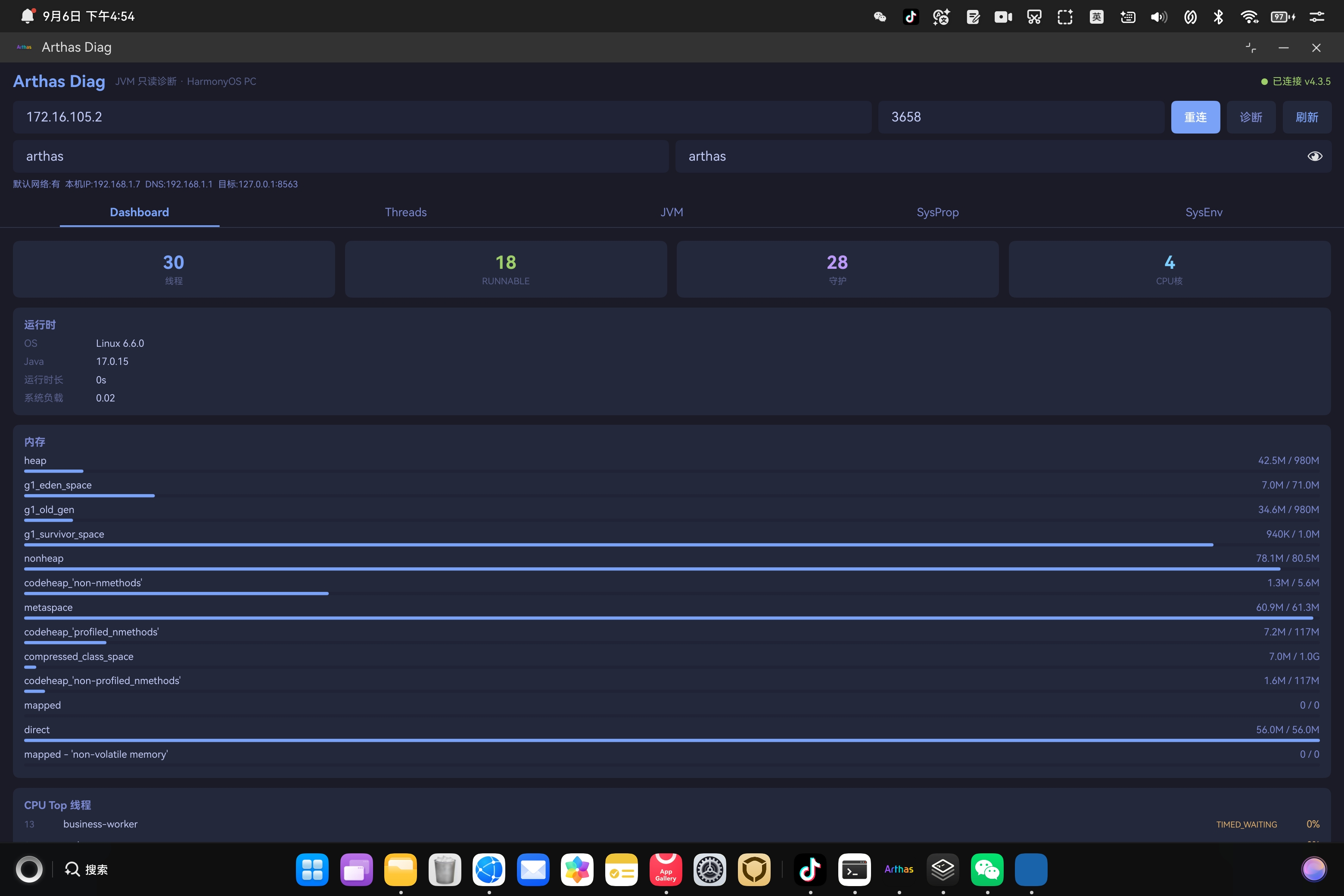Click the 18 RUNNABLE card
This screenshot has width=1344, height=896.
coord(506,269)
